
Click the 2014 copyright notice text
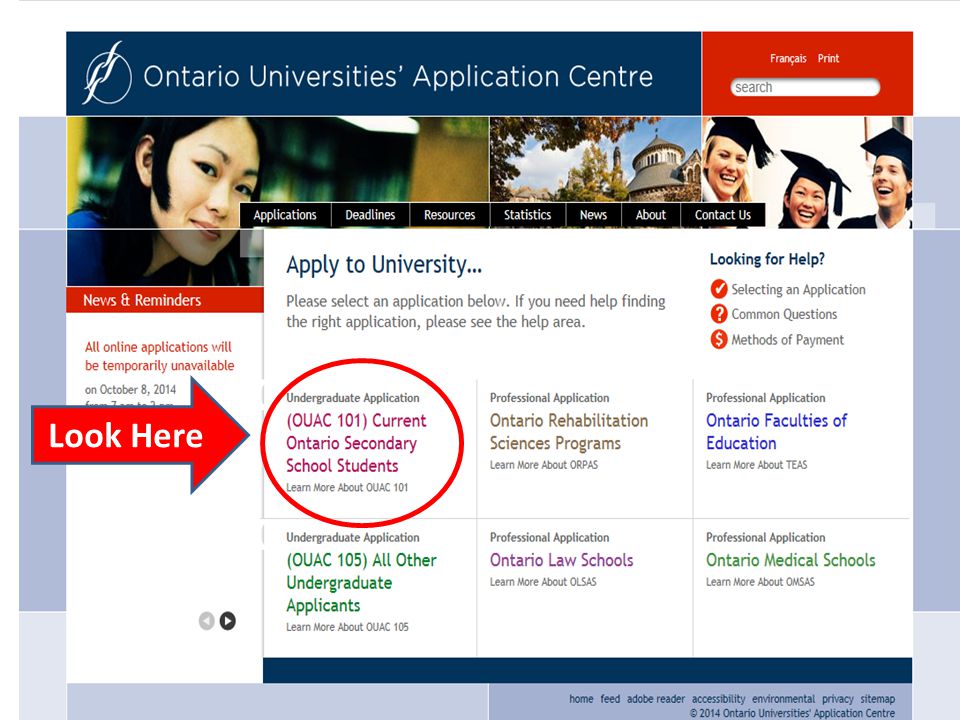[792, 713]
